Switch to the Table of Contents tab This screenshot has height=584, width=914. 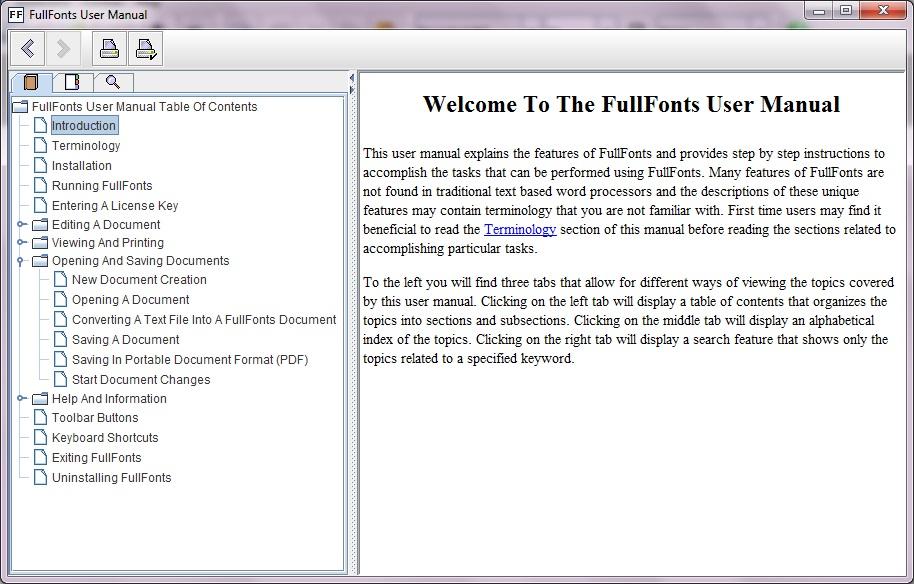tap(31, 82)
